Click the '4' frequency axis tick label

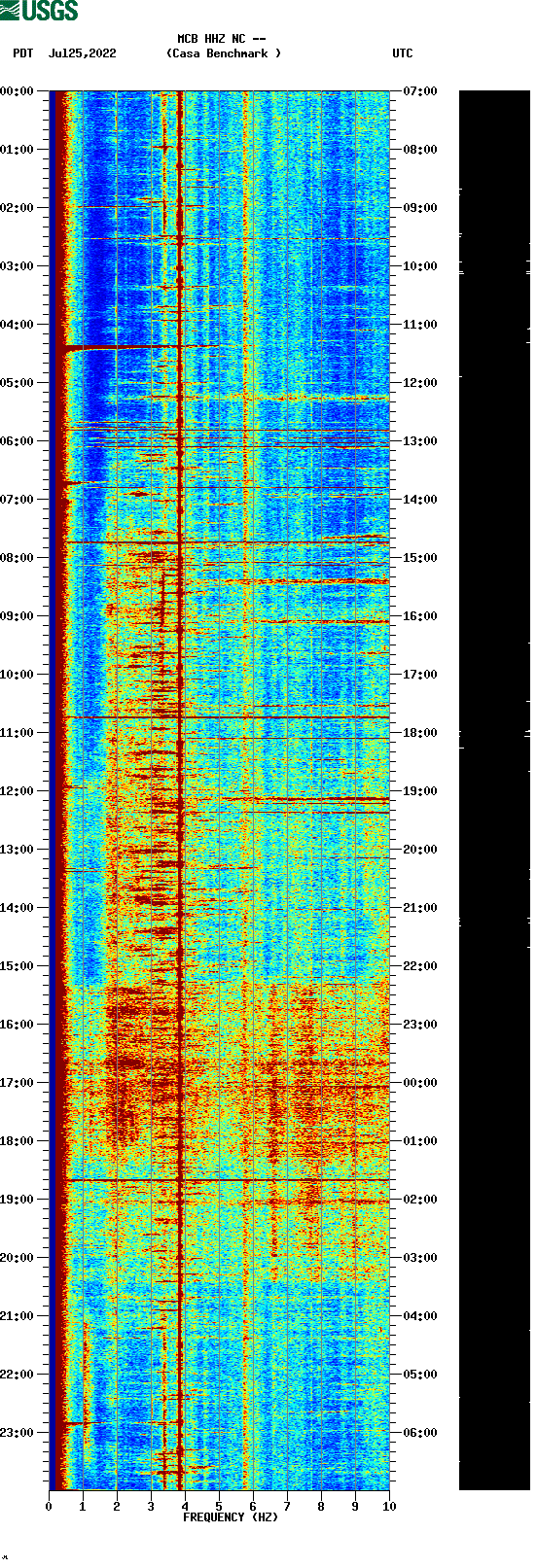pos(185,1507)
